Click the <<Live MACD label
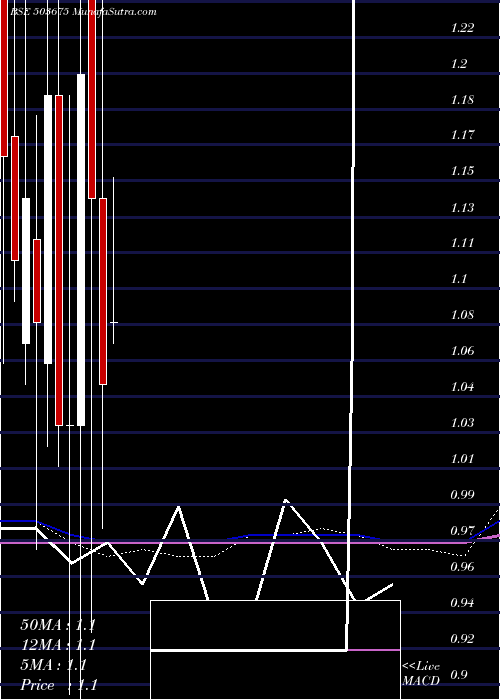 421,674
